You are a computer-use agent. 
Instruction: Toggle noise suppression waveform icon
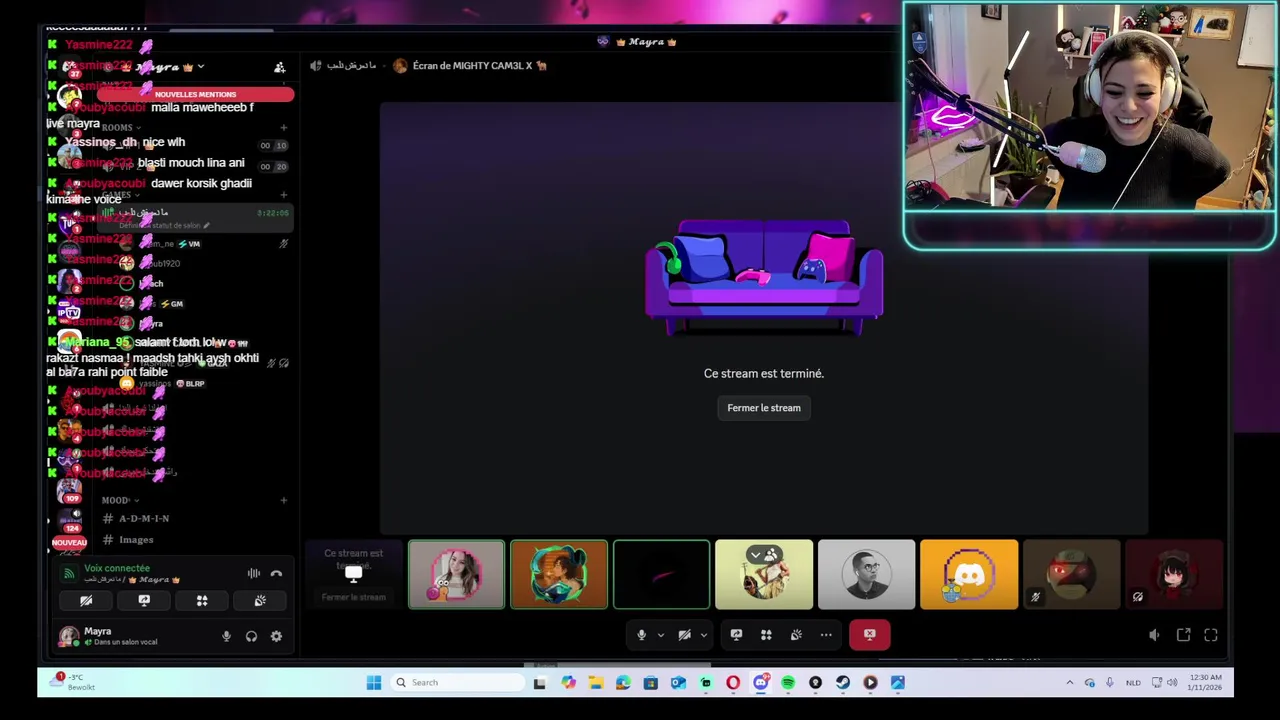(x=253, y=574)
